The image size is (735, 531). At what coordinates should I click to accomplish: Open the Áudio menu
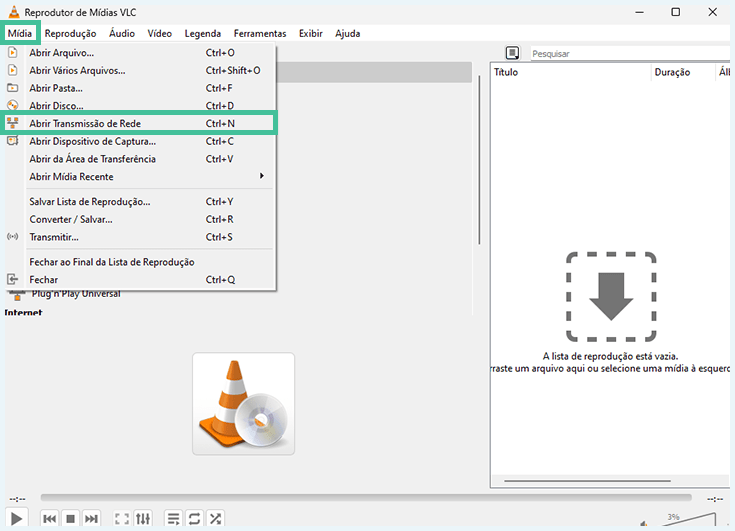click(x=122, y=33)
